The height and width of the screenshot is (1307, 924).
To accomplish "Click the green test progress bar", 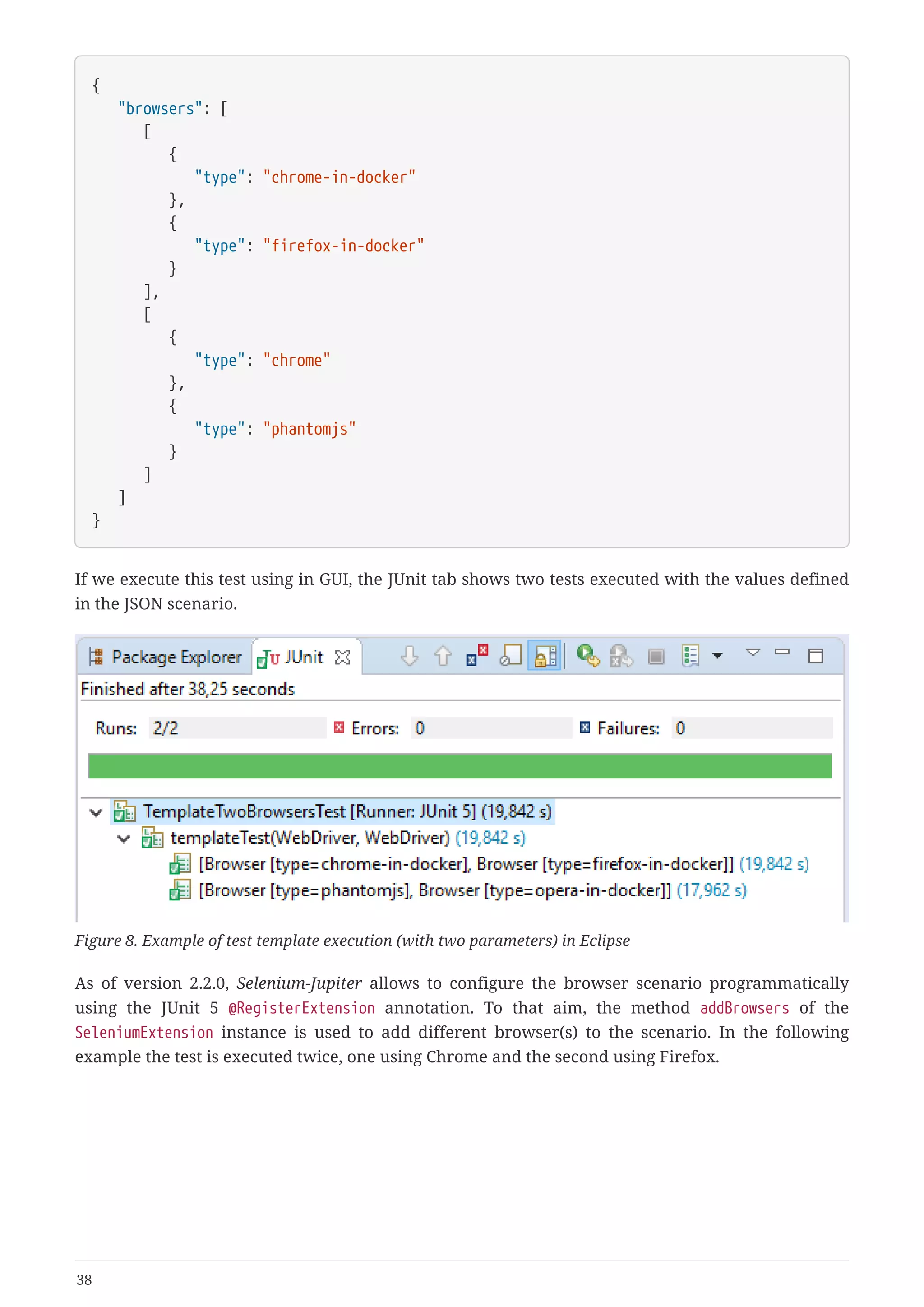I will click(x=460, y=765).
